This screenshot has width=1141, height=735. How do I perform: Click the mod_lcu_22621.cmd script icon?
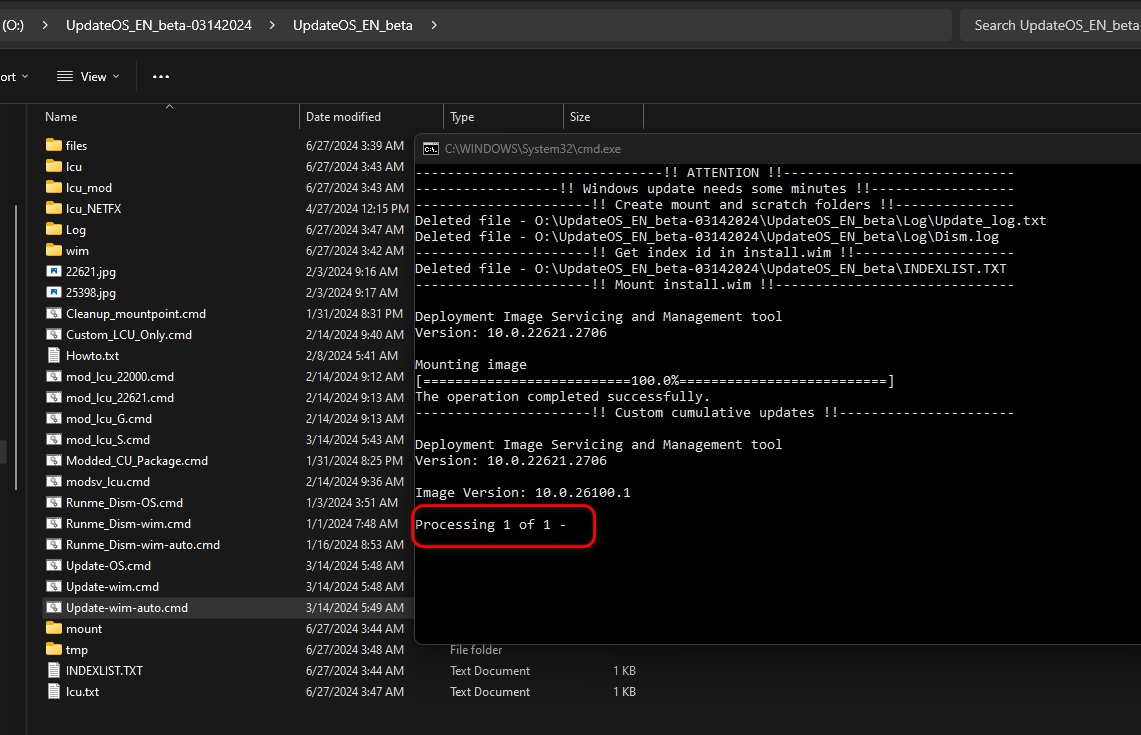point(54,397)
